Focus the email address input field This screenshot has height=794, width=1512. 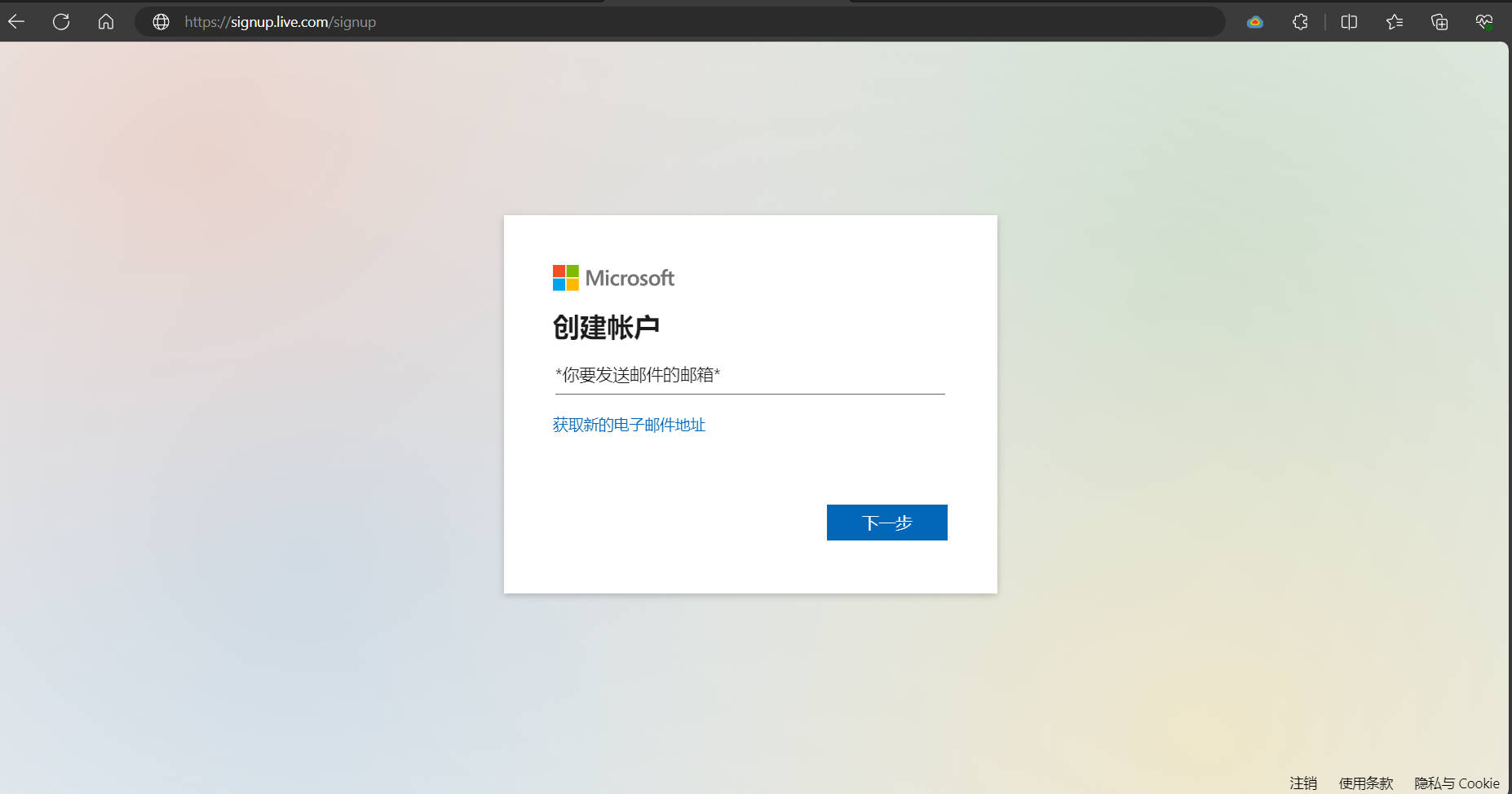coord(749,375)
